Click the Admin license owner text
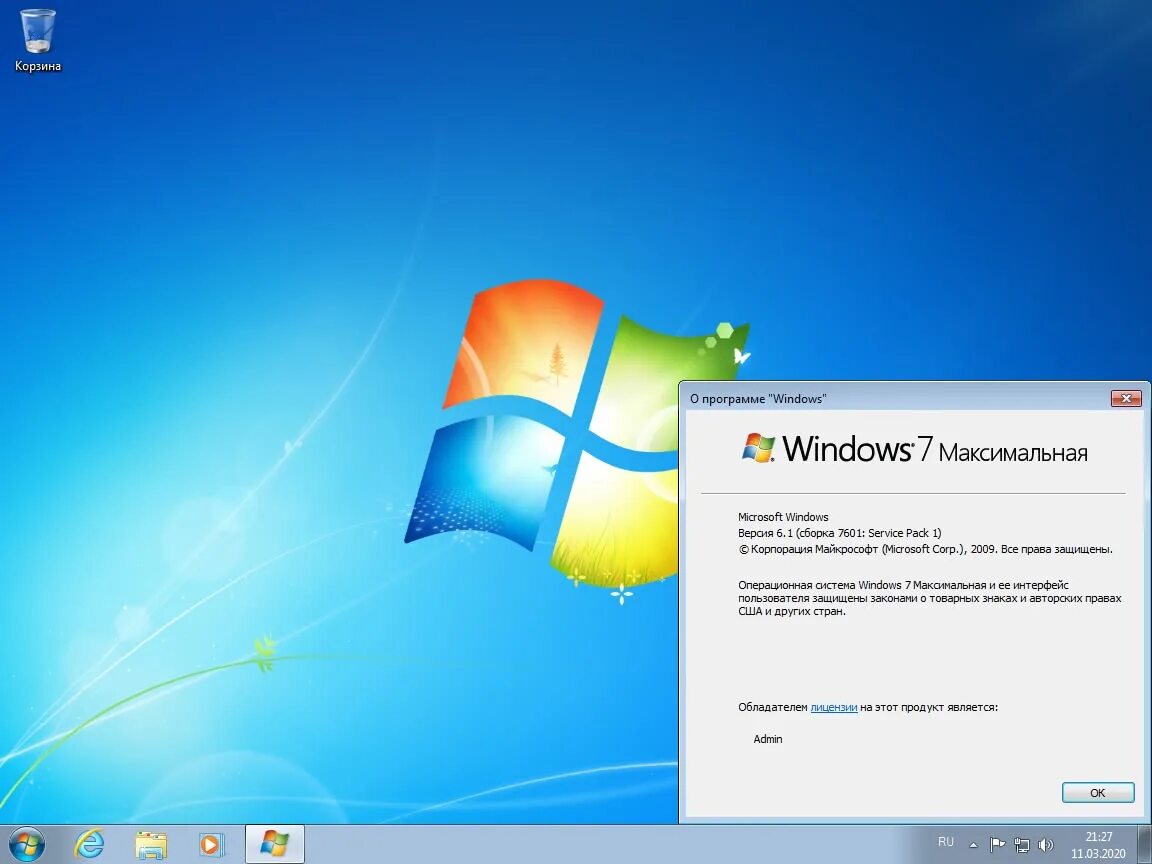 click(x=768, y=739)
